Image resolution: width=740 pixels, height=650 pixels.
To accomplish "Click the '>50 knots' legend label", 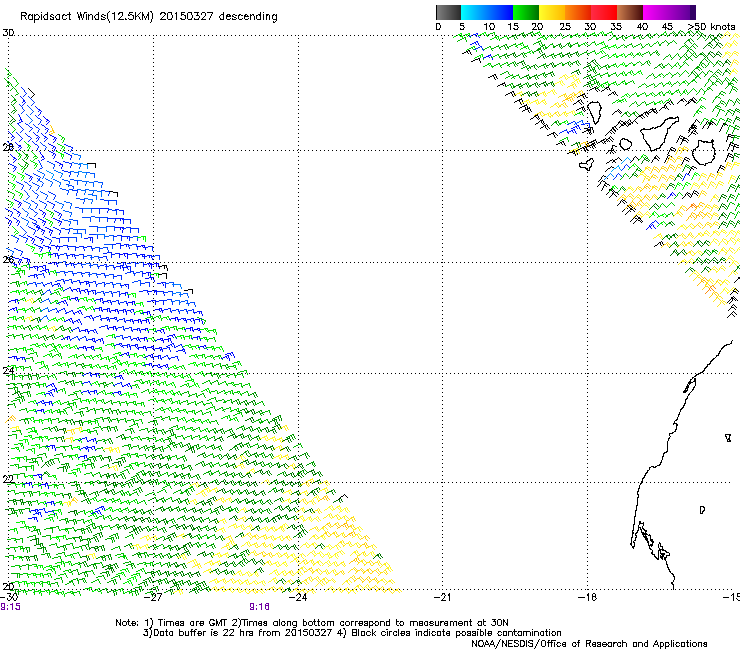I will tap(711, 27).
